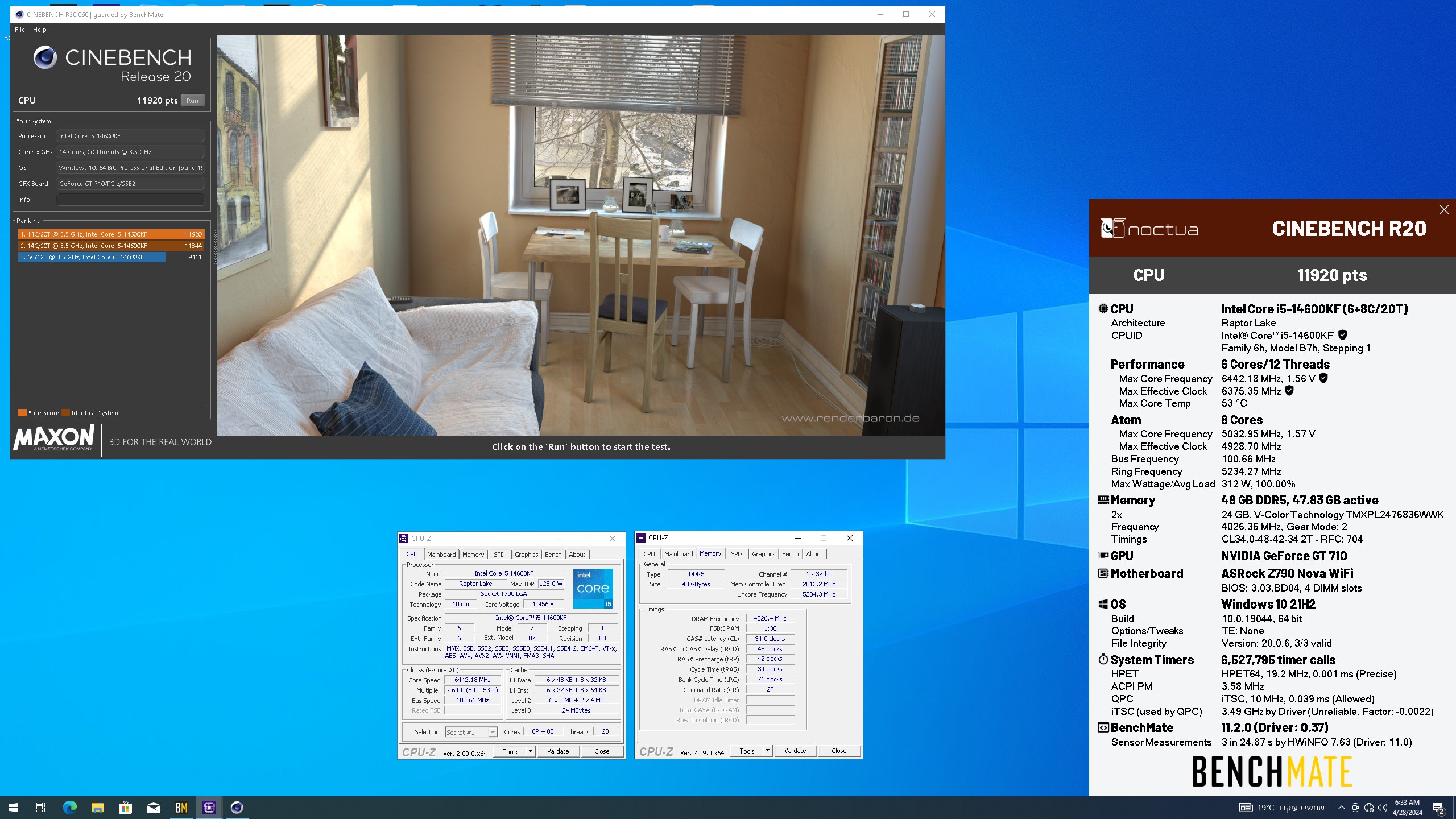Click the Tools button in the CPU-tab CPU-Z window
This screenshot has width=1456, height=819.
[x=510, y=751]
